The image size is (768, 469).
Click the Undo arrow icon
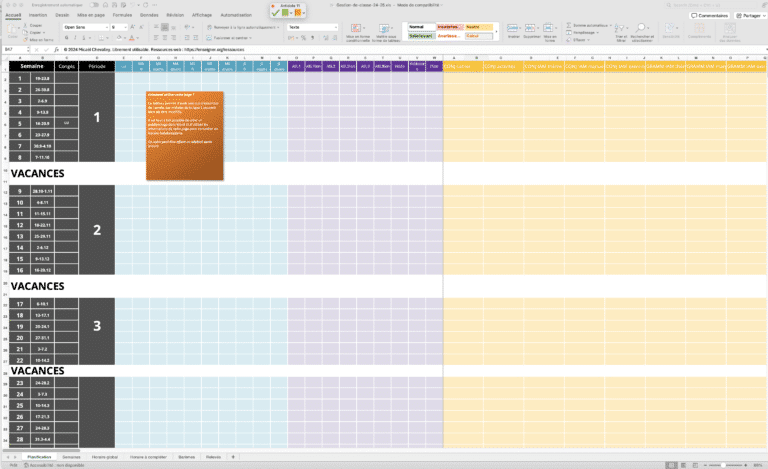click(x=132, y=5)
